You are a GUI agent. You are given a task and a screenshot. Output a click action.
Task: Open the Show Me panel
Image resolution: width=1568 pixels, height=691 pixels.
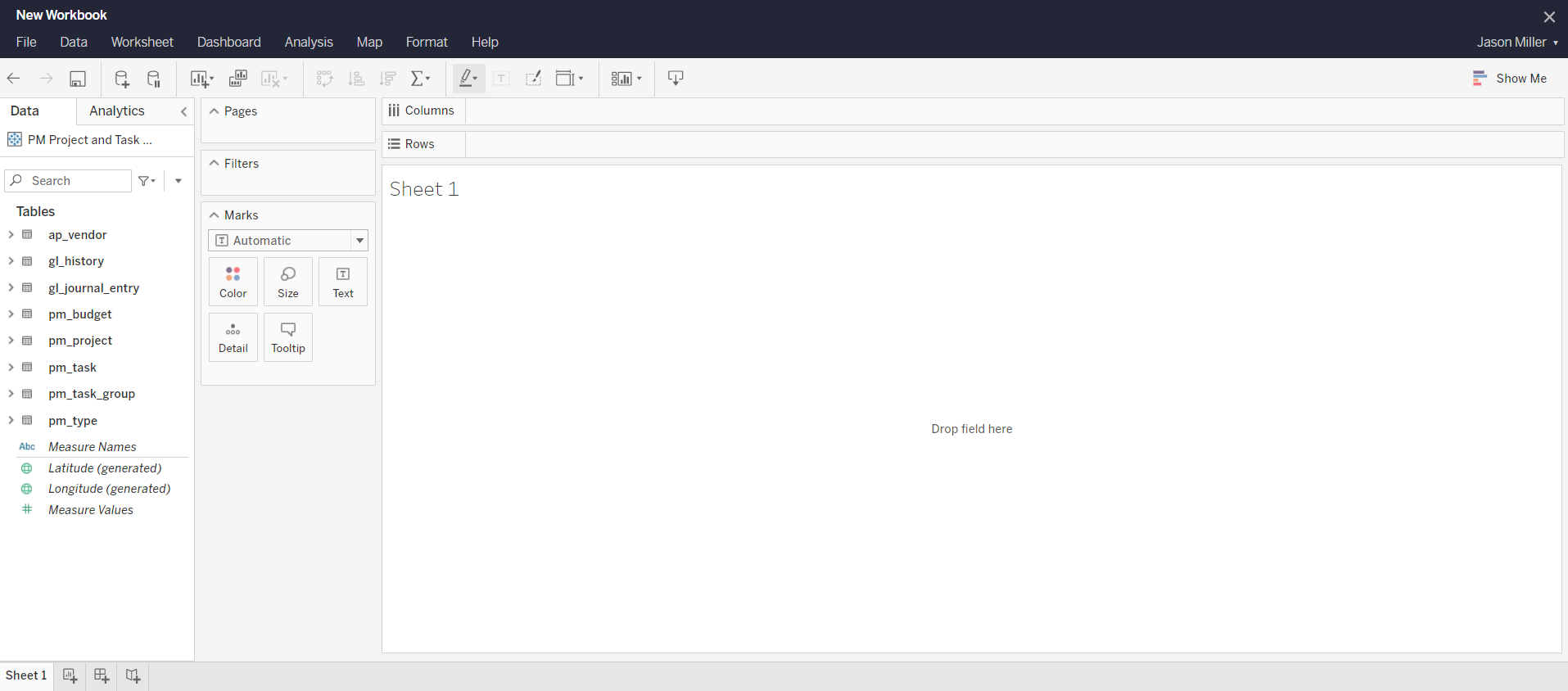tap(1510, 79)
